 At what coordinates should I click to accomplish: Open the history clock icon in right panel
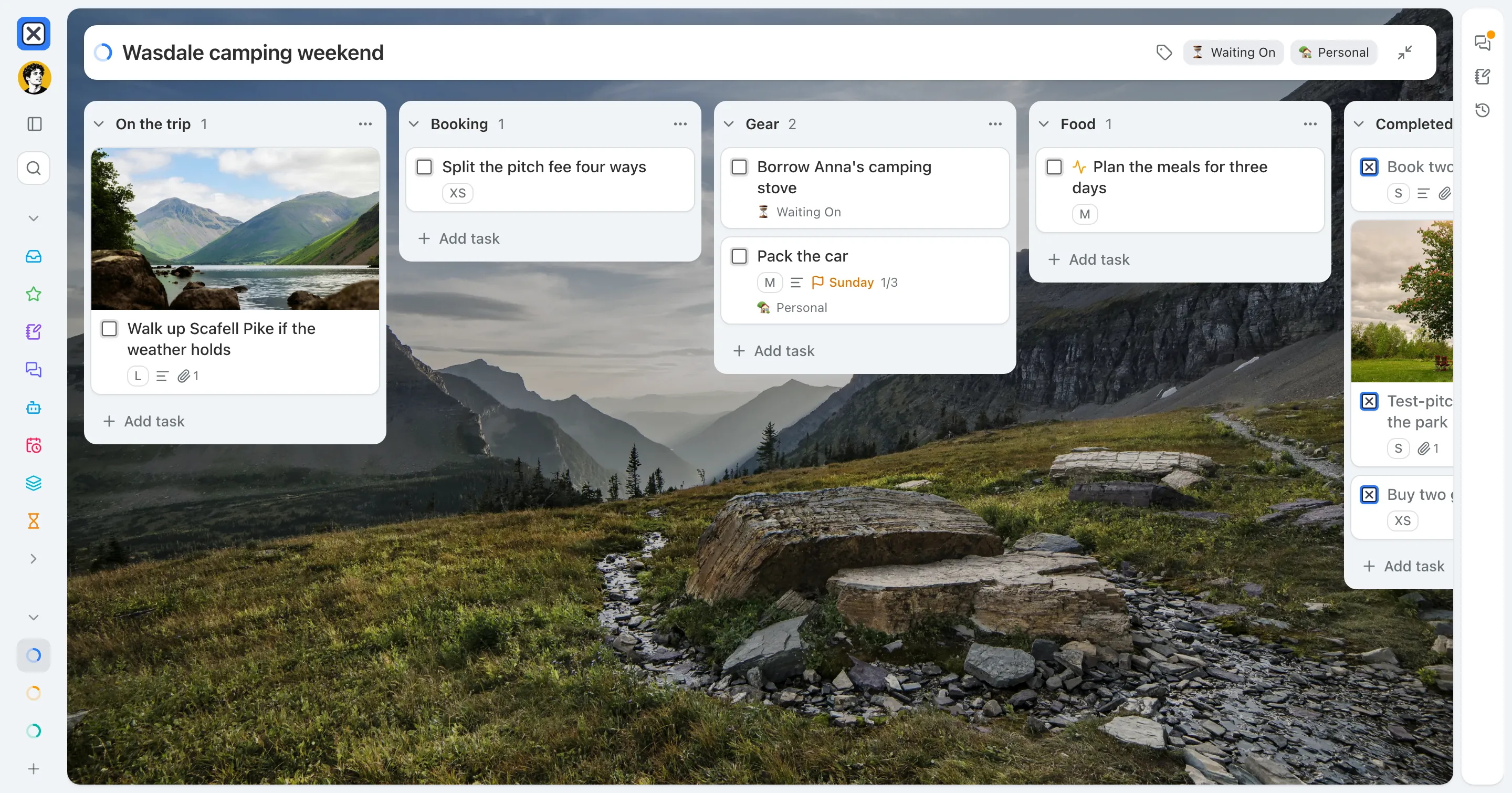coord(1483,110)
